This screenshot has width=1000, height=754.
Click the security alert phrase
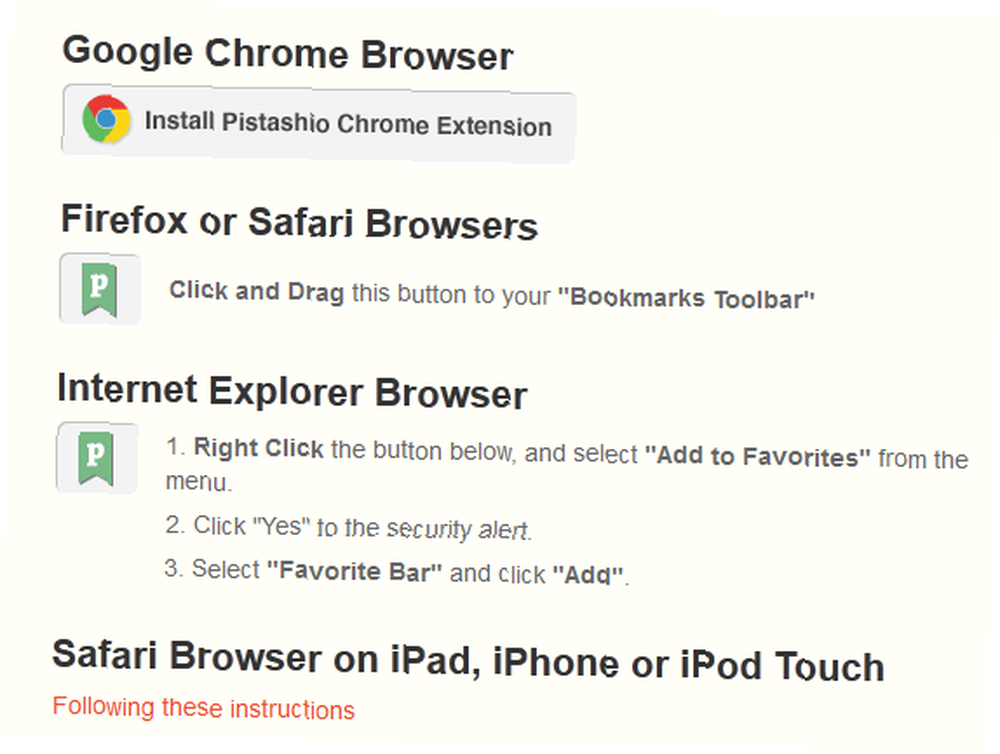click(x=459, y=529)
